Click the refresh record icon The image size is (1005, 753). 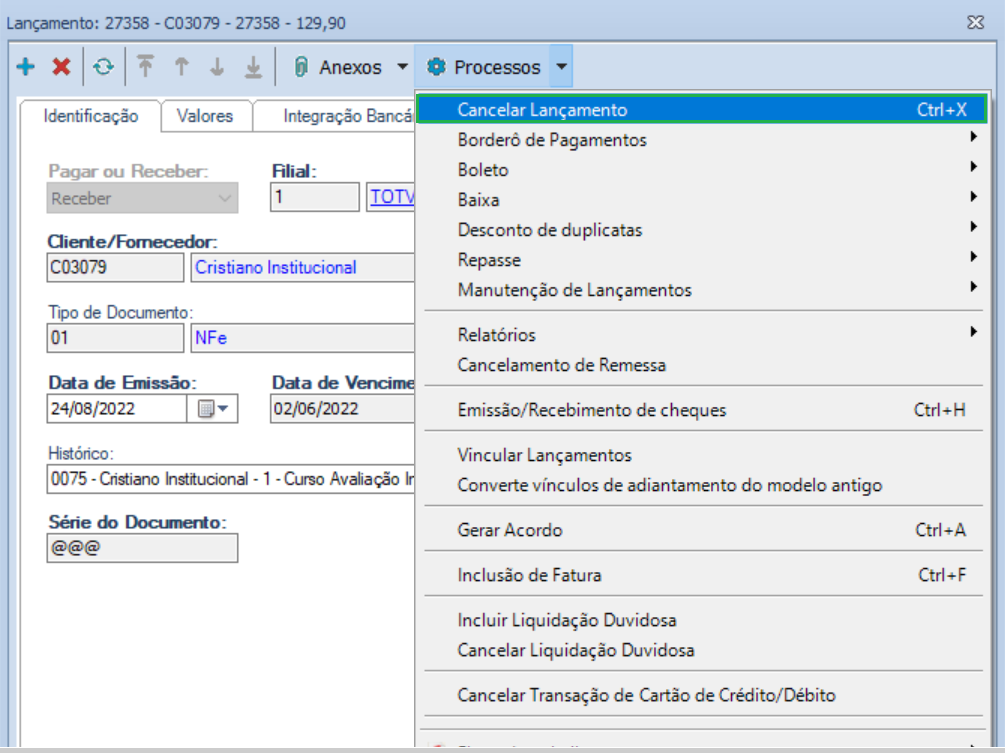[x=103, y=67]
